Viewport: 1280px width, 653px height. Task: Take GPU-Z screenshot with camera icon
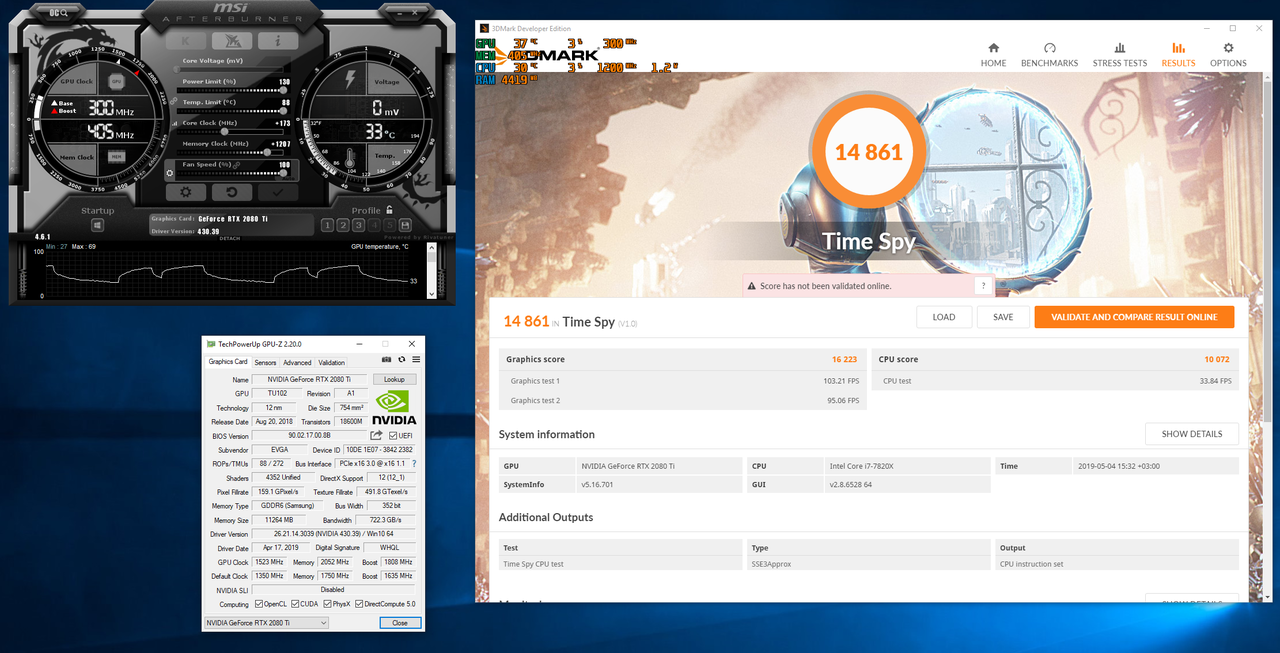tap(387, 360)
